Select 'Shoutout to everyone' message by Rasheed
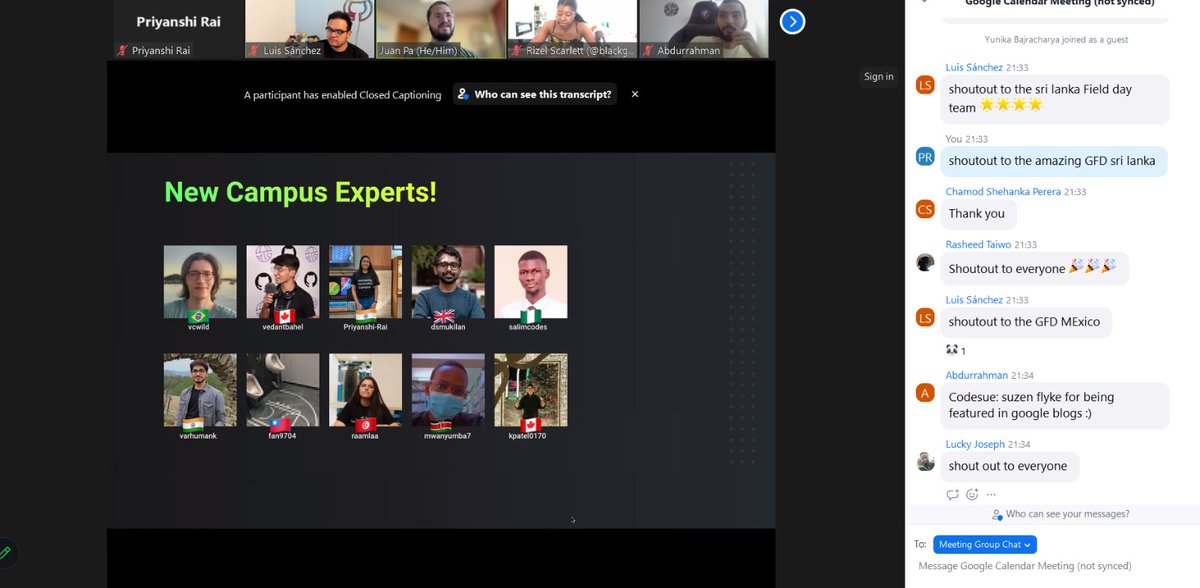Viewport: 1200px width, 588px height. pos(1033,268)
